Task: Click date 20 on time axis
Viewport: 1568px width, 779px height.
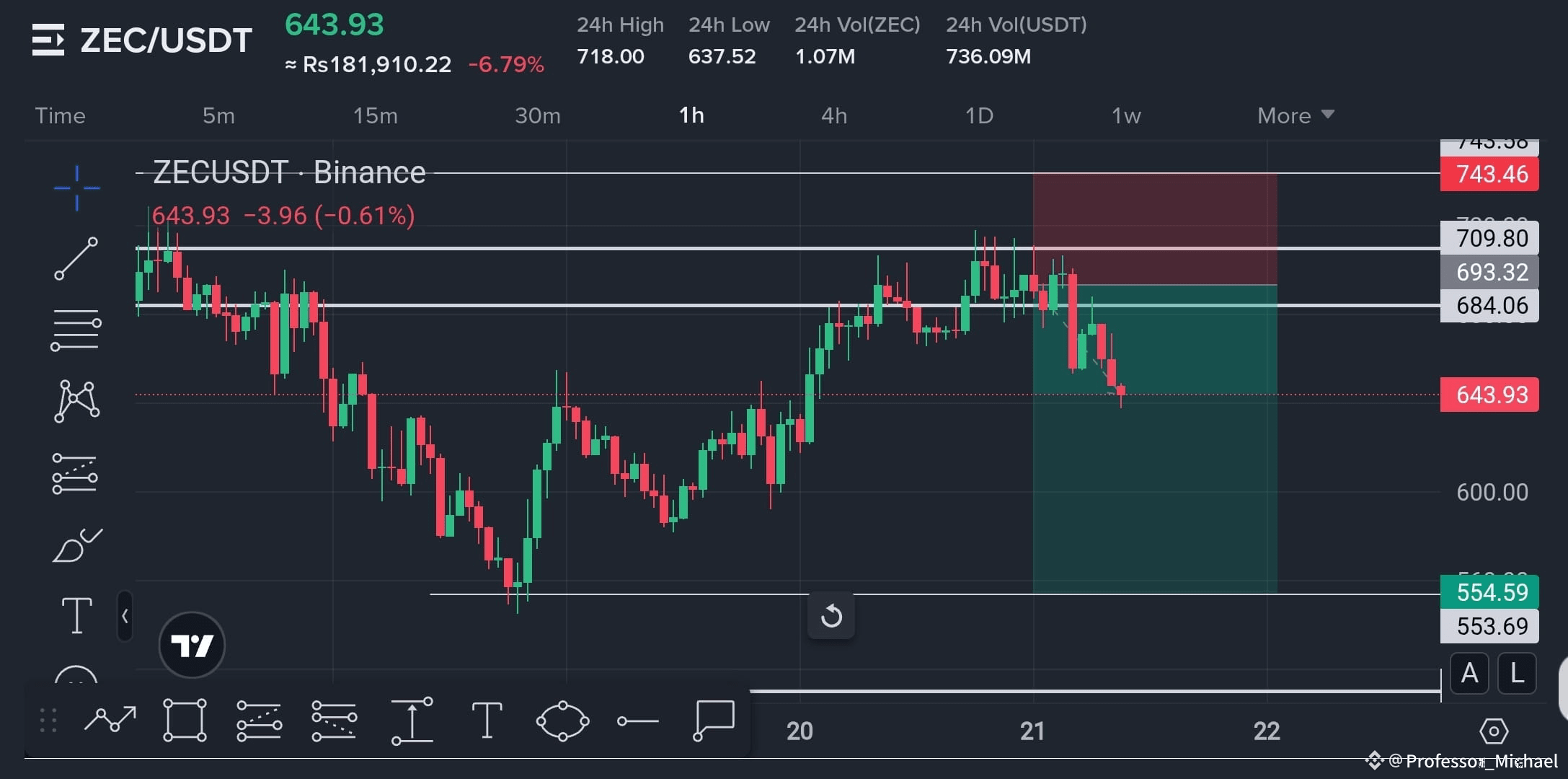Action: click(x=799, y=731)
